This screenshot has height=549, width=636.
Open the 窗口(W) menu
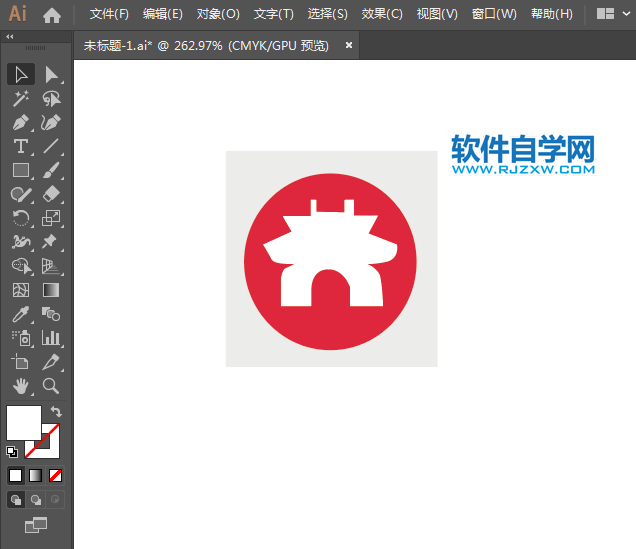[x=494, y=14]
